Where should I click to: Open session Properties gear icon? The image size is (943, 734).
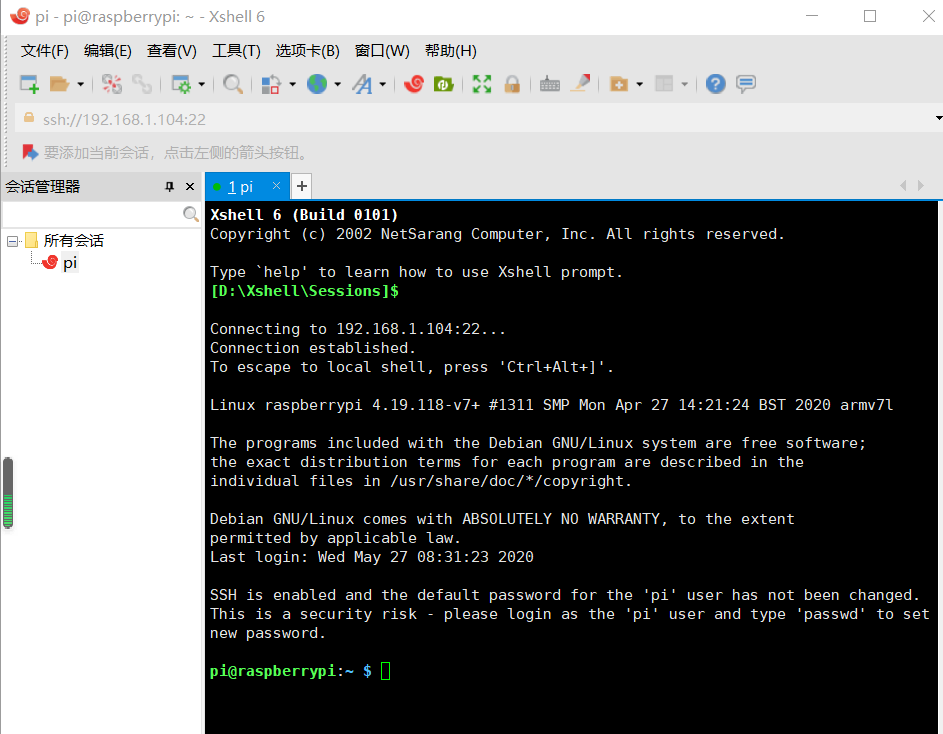181,84
